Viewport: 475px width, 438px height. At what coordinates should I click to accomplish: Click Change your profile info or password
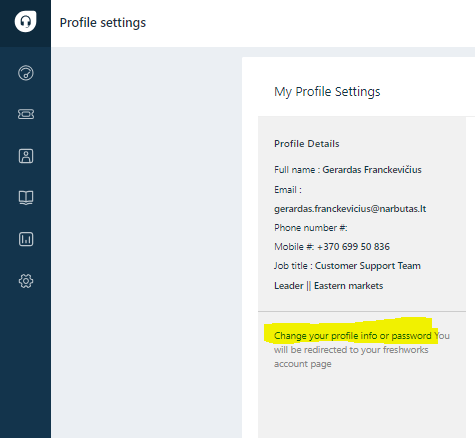[x=353, y=336]
